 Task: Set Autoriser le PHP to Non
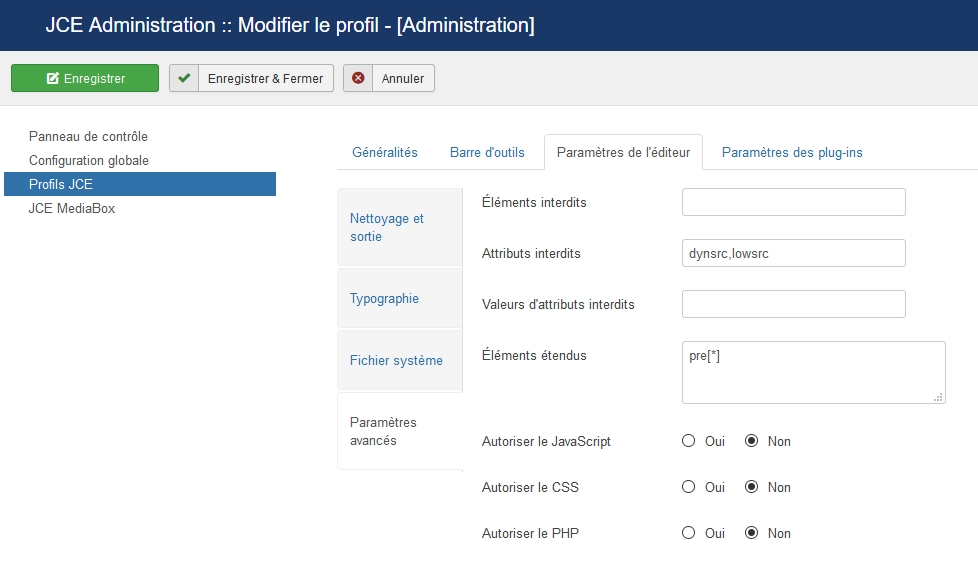[x=752, y=533]
